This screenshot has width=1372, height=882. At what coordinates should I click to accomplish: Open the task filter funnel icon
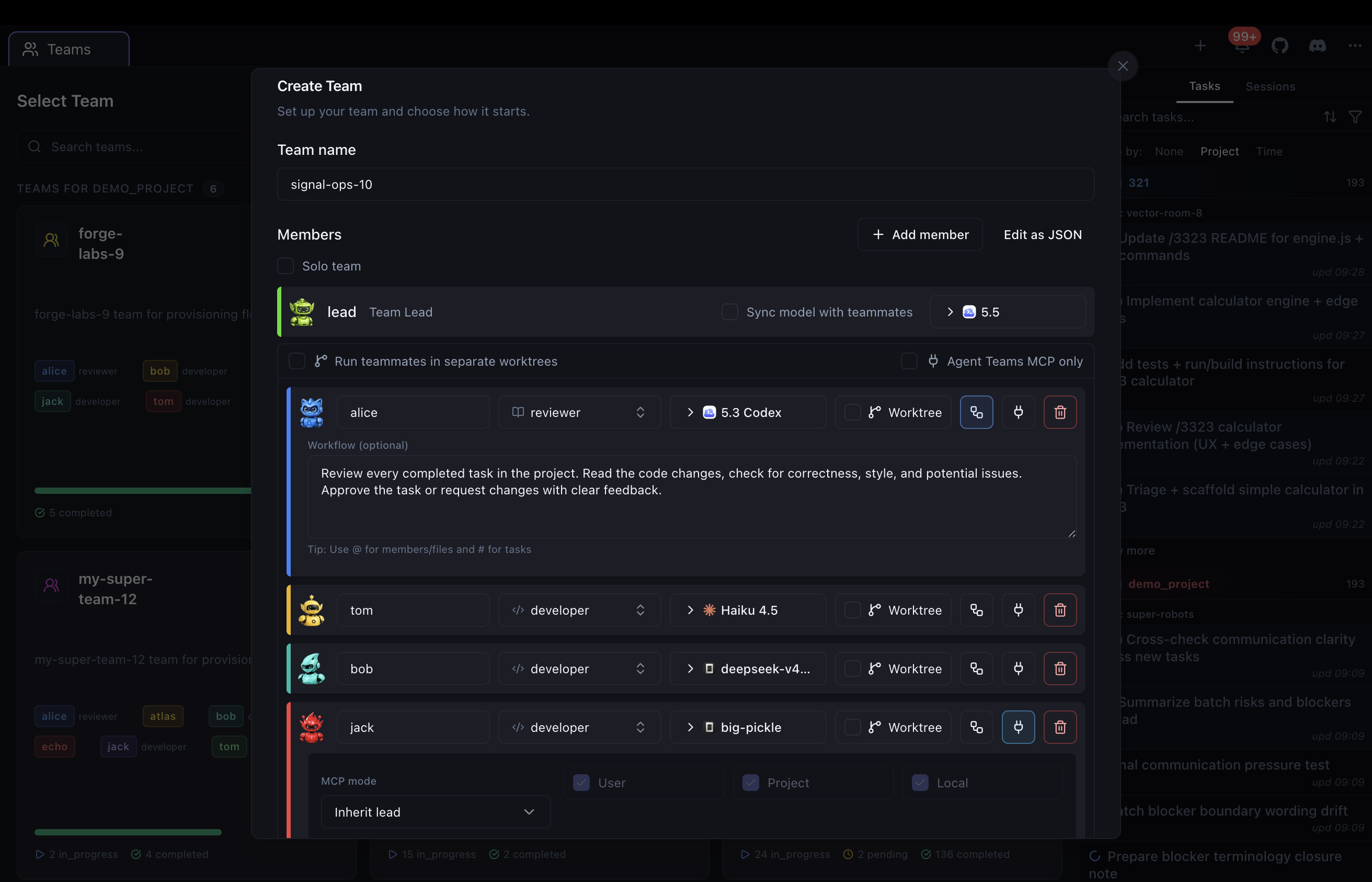pos(1354,117)
